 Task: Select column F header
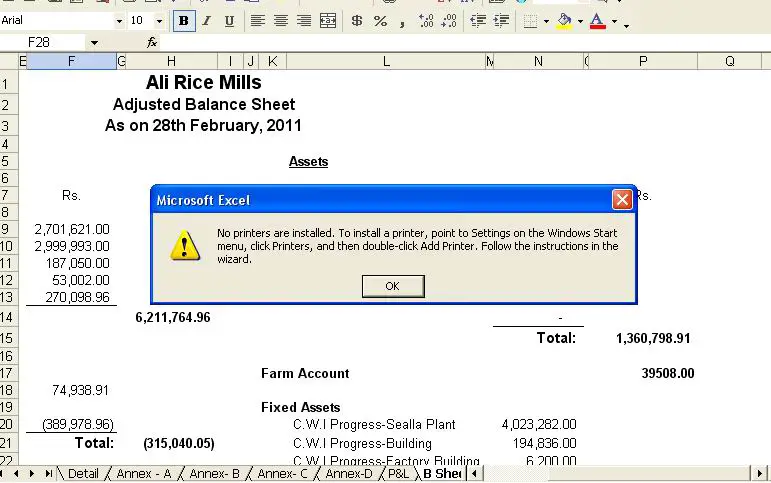(x=71, y=61)
